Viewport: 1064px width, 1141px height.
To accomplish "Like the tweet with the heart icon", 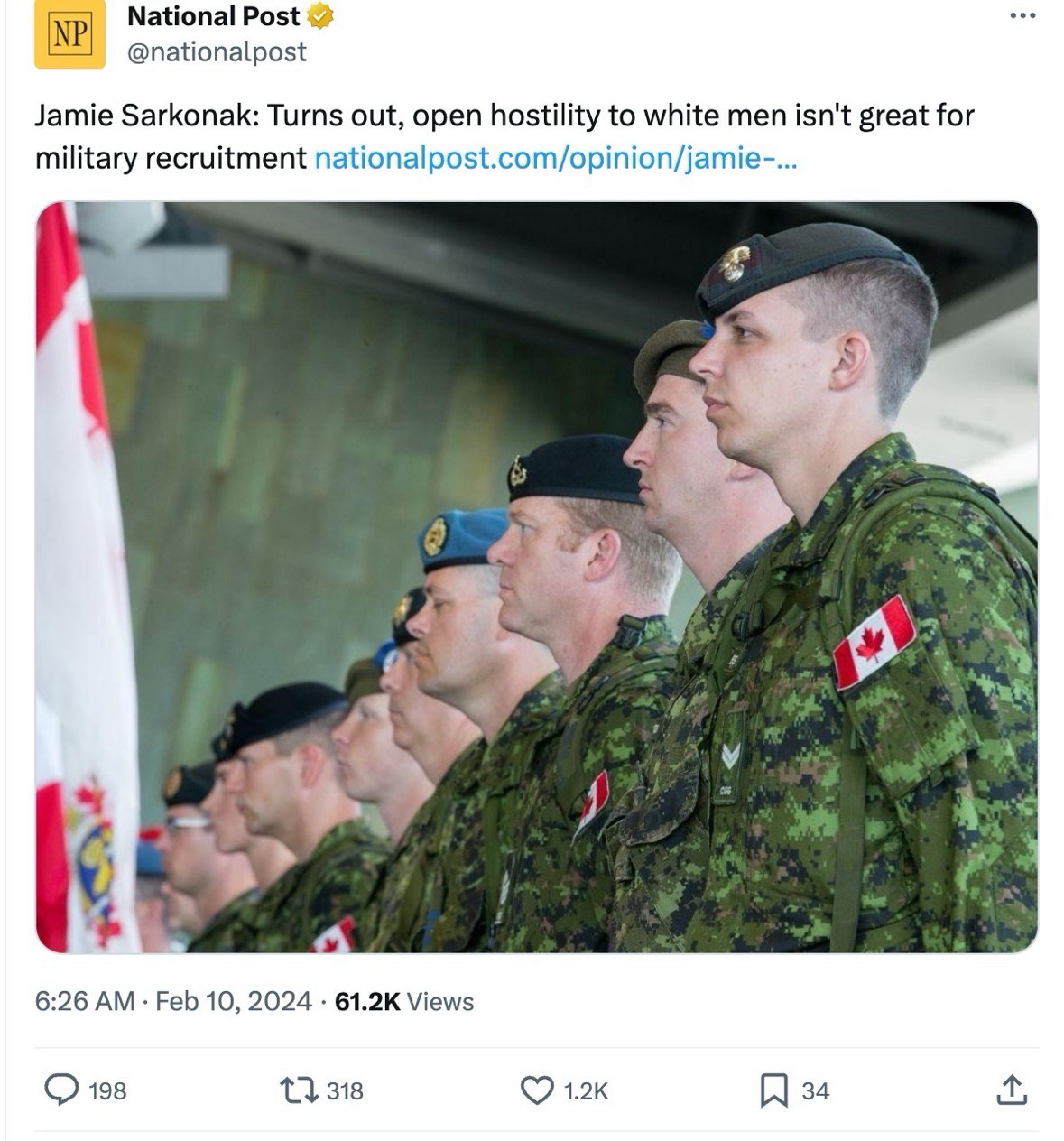I will point(537,1090).
